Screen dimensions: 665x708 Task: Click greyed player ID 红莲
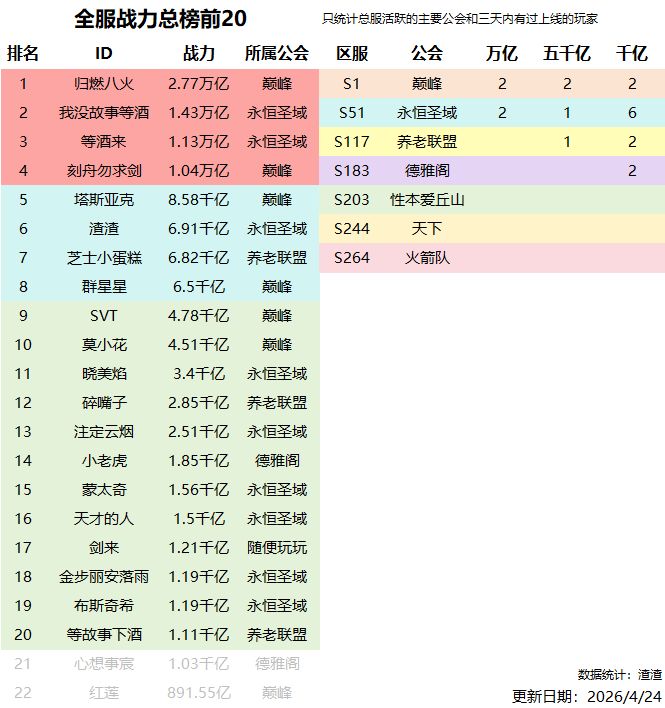[x=104, y=693]
